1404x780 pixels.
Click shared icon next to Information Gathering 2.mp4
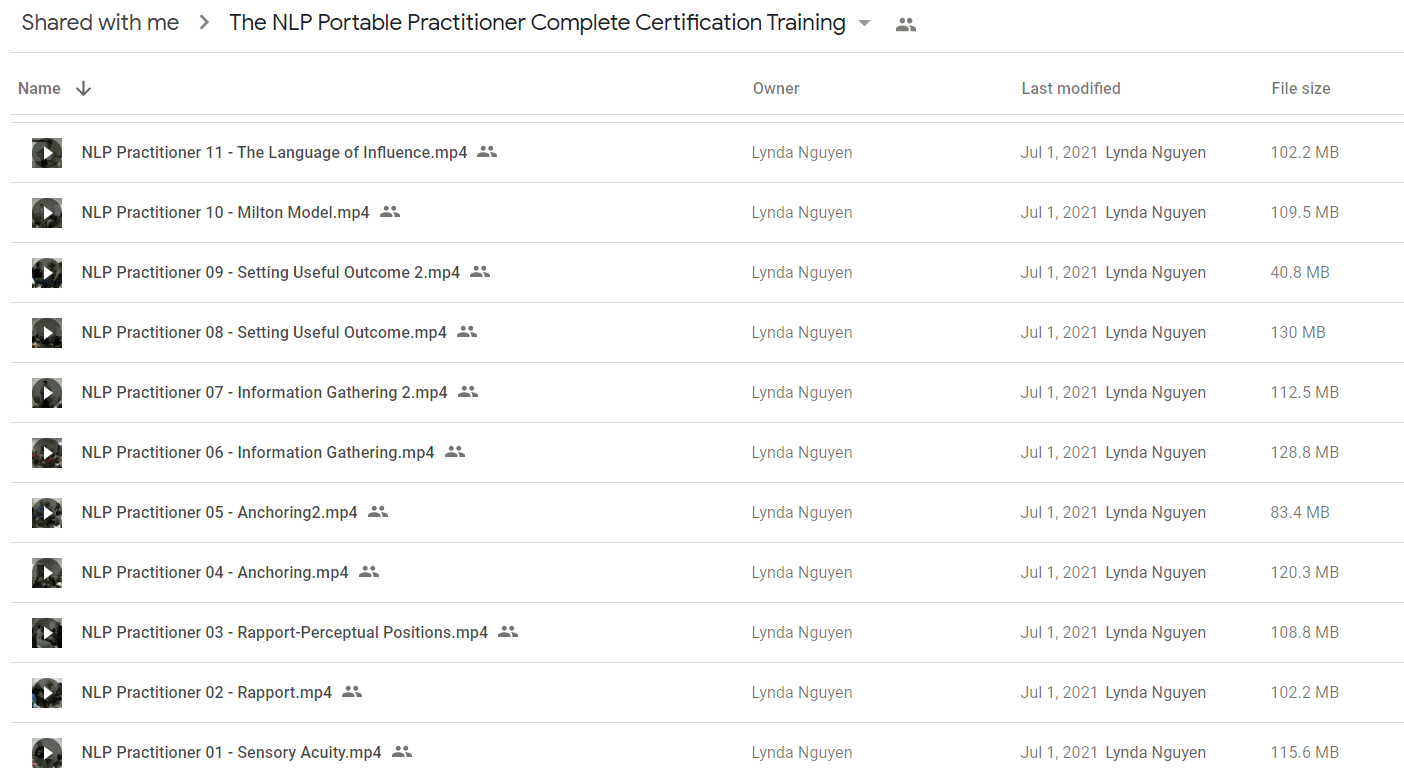pos(468,392)
